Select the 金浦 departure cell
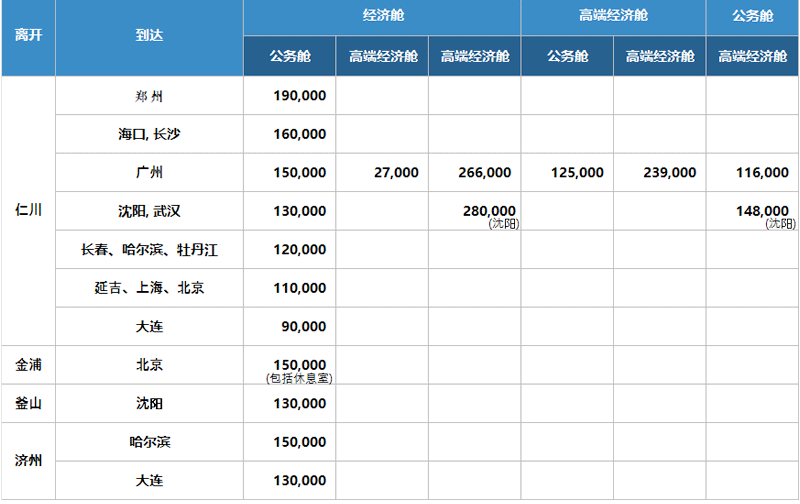Viewport: 800px width, 504px height. pyautogui.click(x=28, y=365)
